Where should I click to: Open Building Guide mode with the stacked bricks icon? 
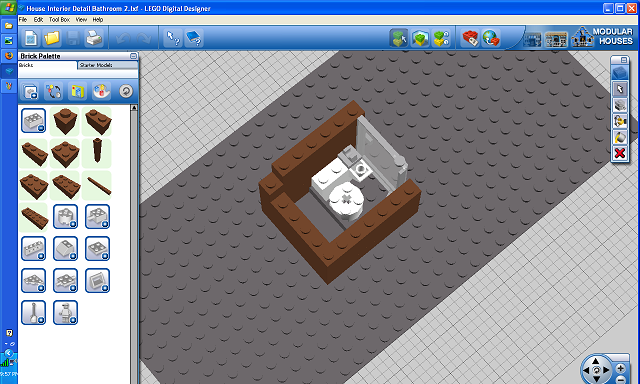tap(441, 38)
